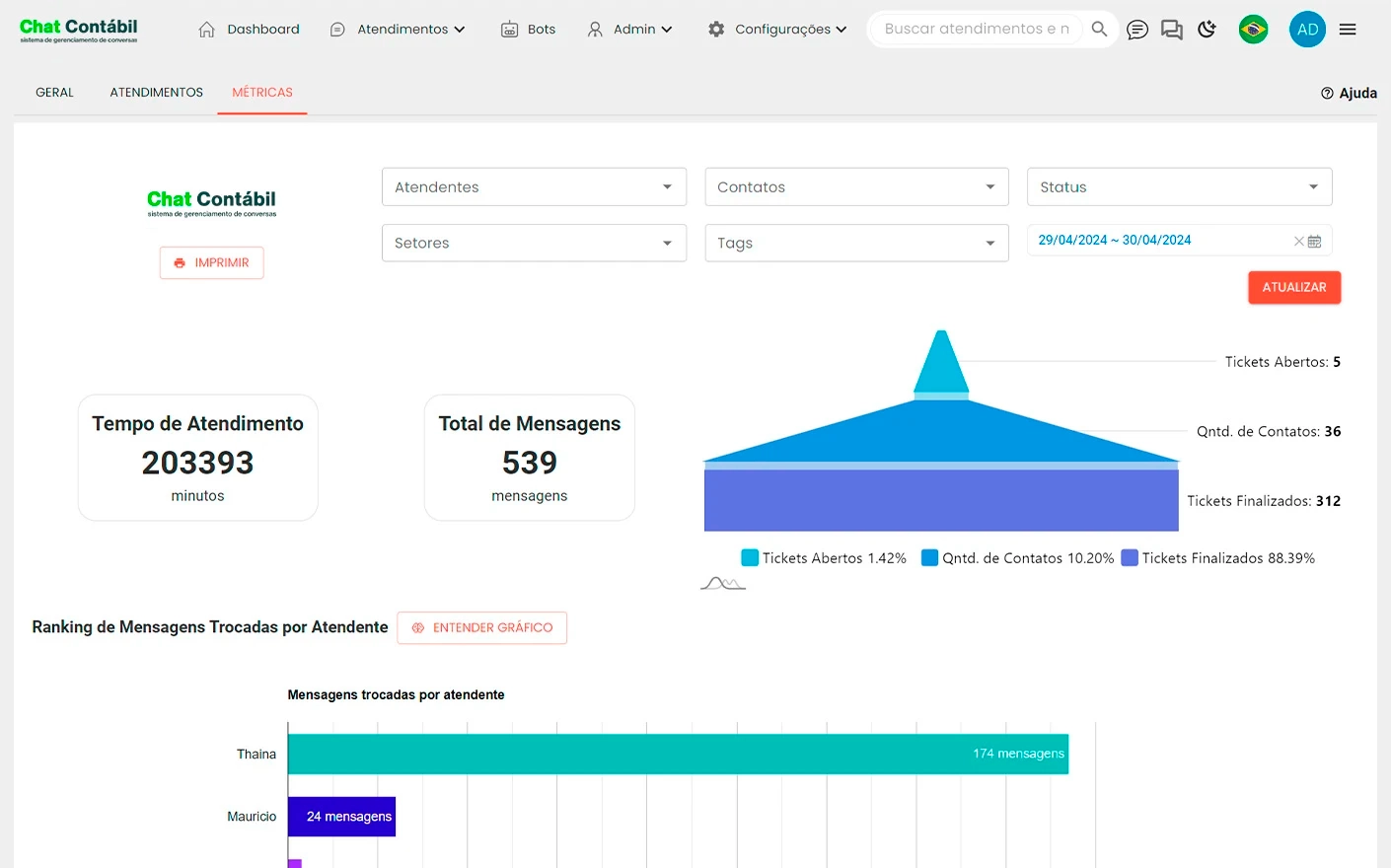Image resolution: width=1391 pixels, height=868 pixels.
Task: Open the Status dropdown
Action: click(1179, 186)
